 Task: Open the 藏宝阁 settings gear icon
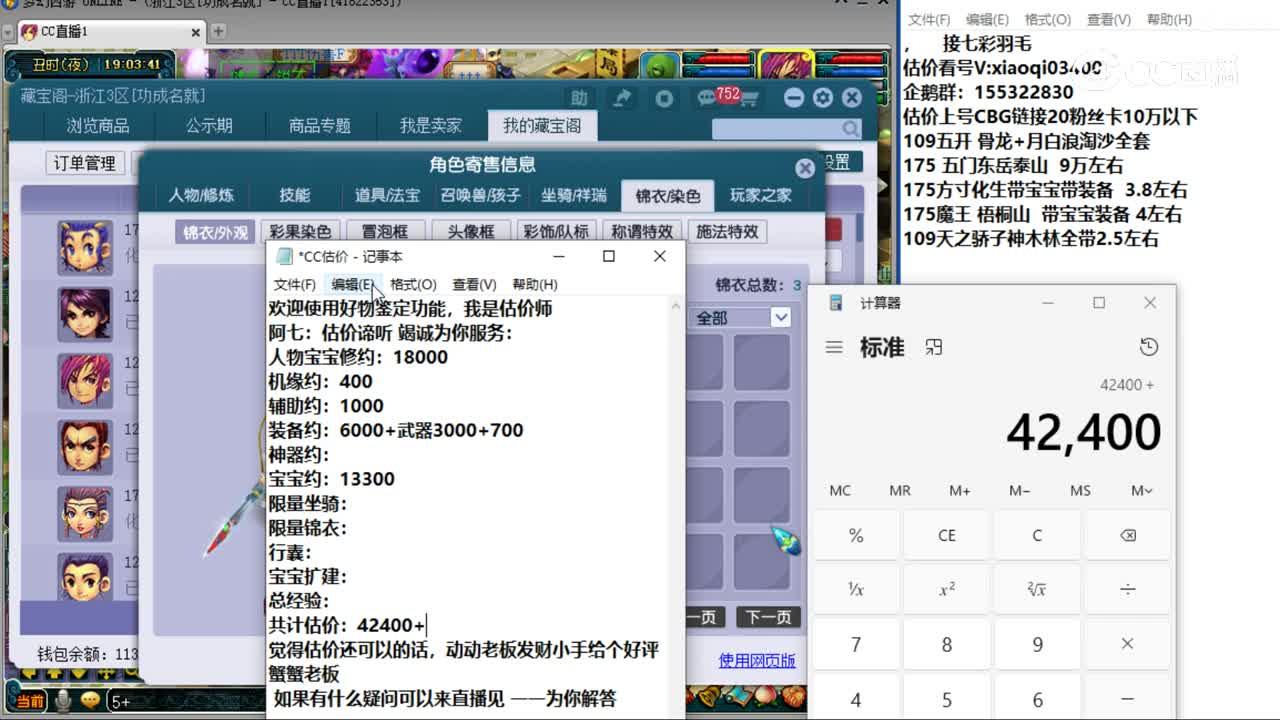point(822,97)
